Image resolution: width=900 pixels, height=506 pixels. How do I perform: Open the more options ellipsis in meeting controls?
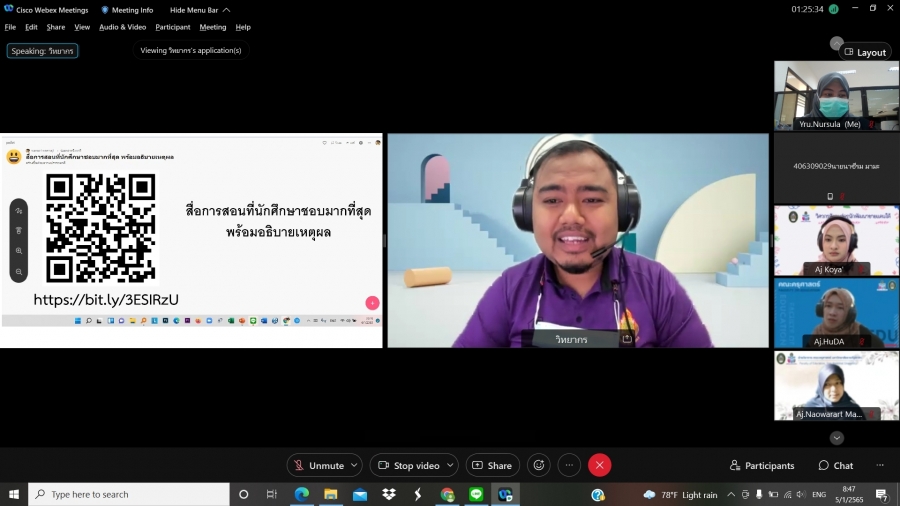coord(569,465)
